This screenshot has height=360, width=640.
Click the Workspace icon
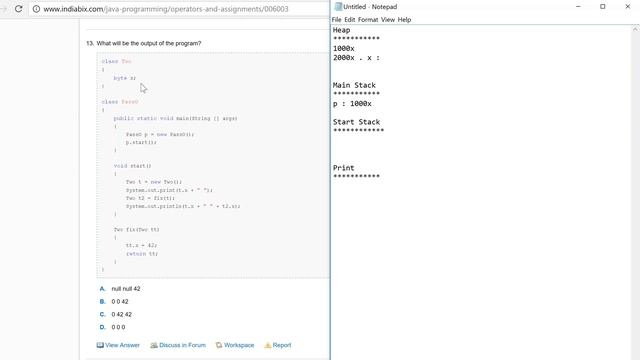click(x=219, y=345)
